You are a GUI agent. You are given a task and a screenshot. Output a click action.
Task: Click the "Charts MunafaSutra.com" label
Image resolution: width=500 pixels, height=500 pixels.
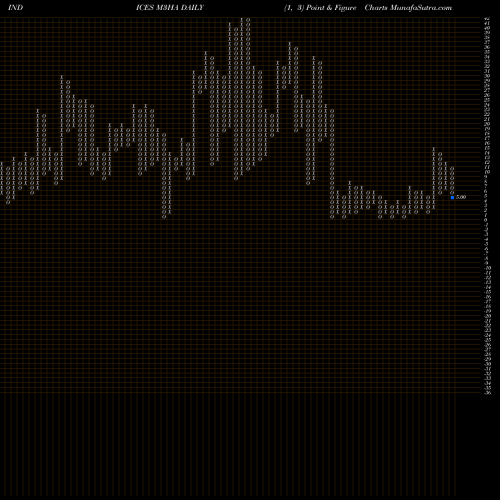pos(408,8)
